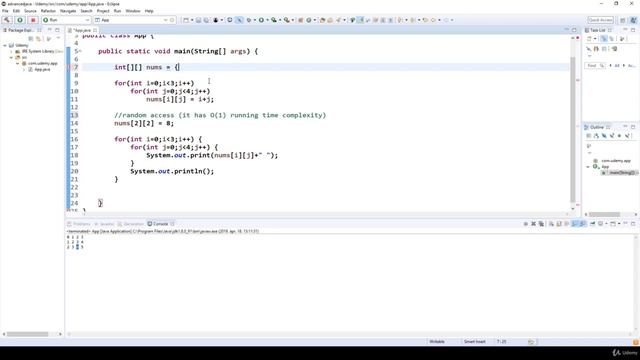Click the Open Type icon in toolbar

pos(322,20)
